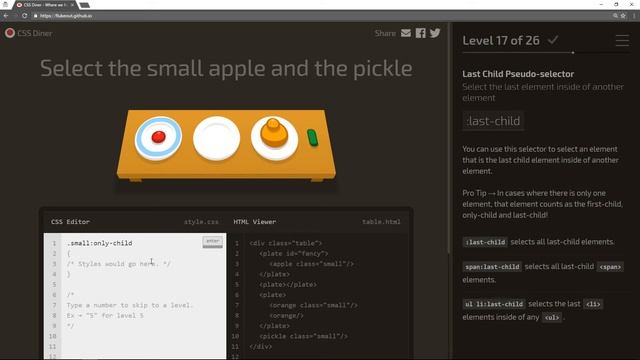Click the 'CSS Editor' pane label

tap(70, 222)
